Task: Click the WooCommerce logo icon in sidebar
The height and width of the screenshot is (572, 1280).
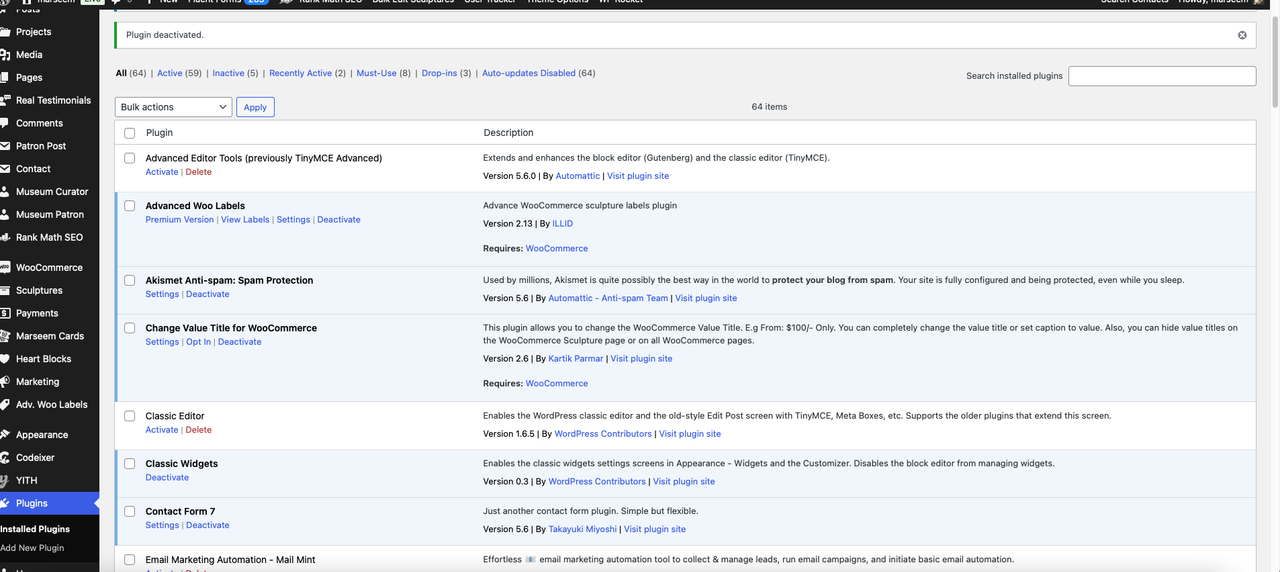Action: pos(6,268)
